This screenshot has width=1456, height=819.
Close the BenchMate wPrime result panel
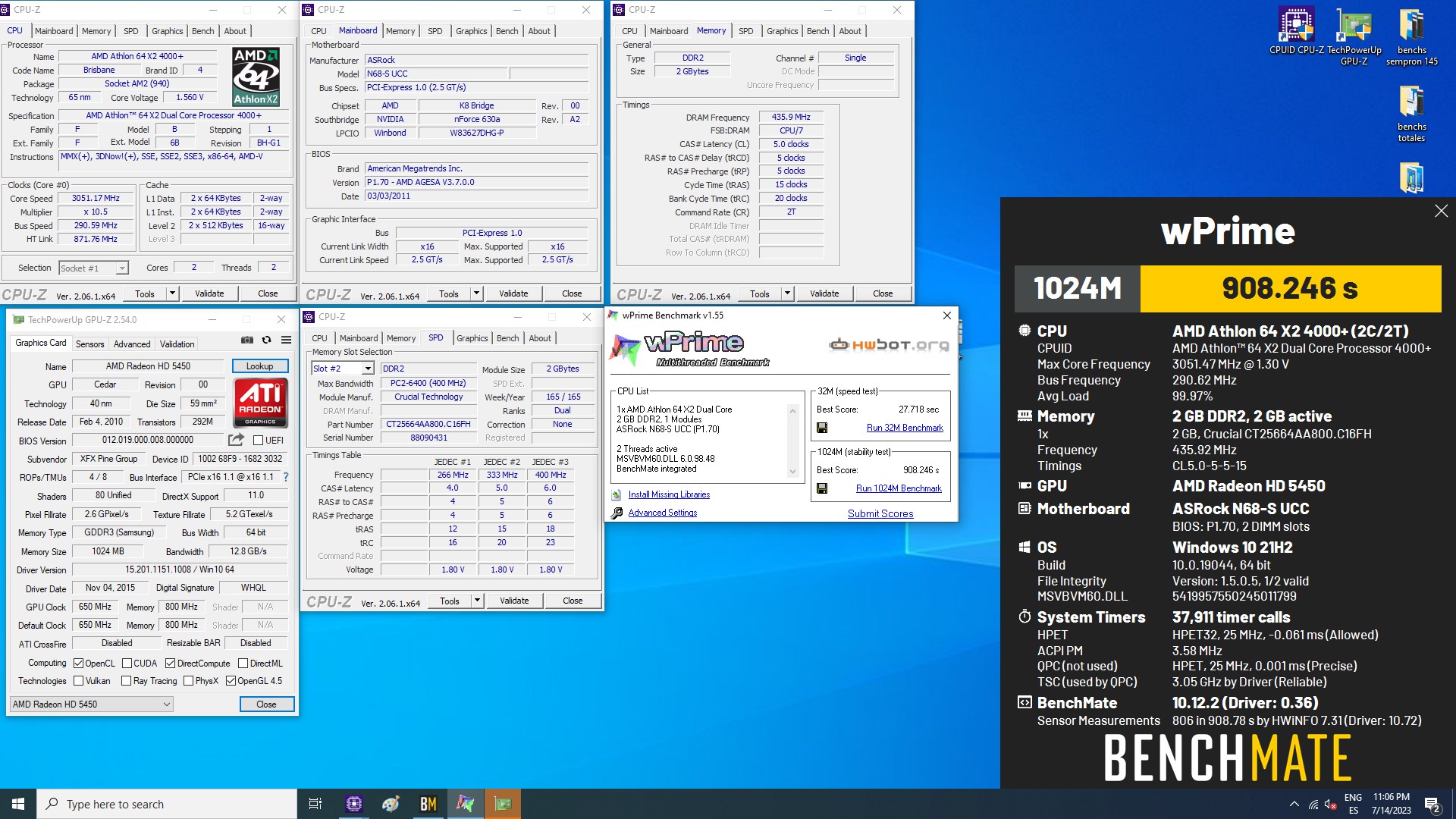tap(1441, 211)
